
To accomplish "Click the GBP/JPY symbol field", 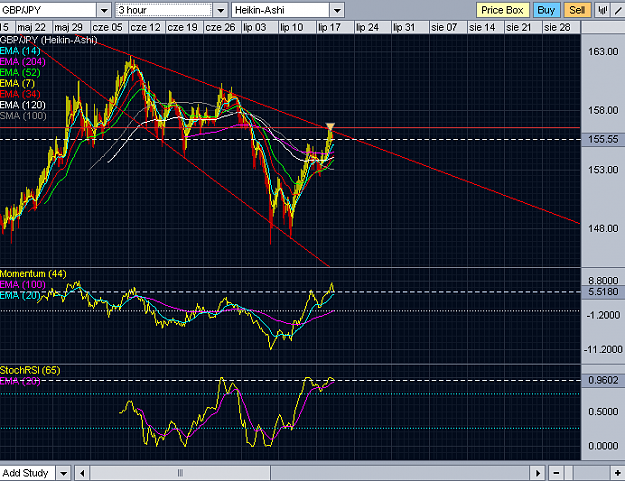I will 48,10.
